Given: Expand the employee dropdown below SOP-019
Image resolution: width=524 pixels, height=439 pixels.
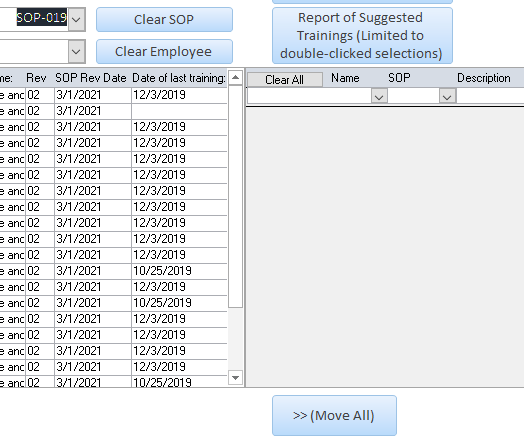Looking at the screenshot, I should 77,51.
